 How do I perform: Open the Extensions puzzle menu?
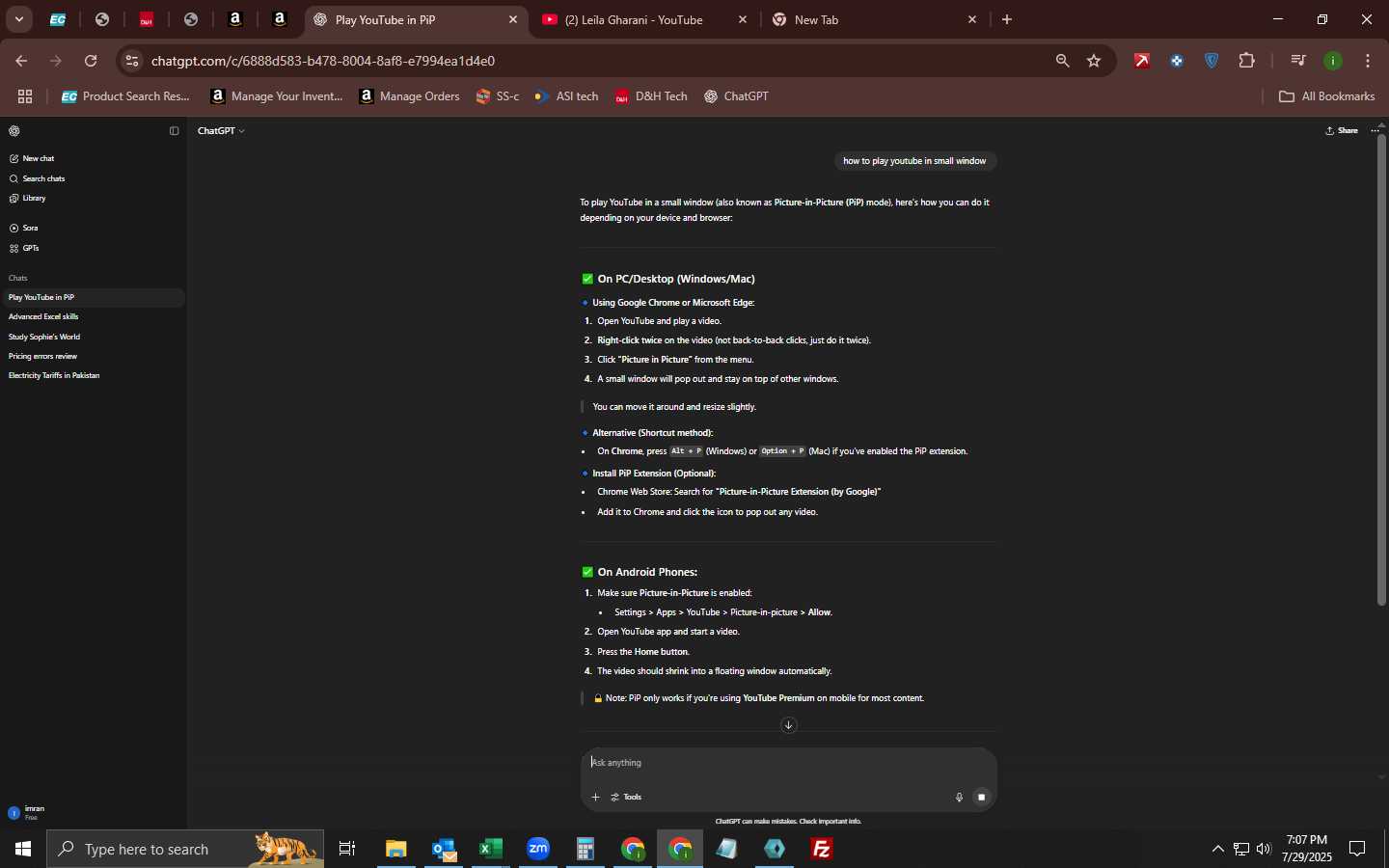1247,61
